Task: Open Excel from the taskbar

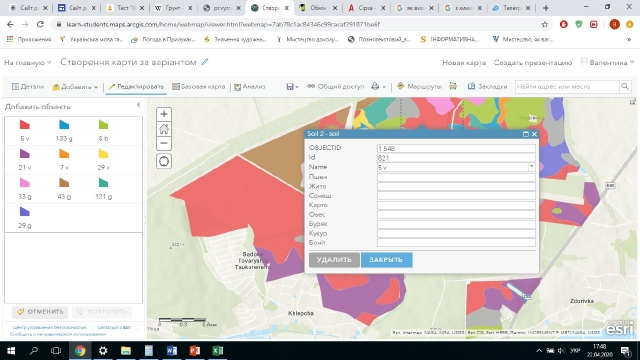Action: click(218, 351)
